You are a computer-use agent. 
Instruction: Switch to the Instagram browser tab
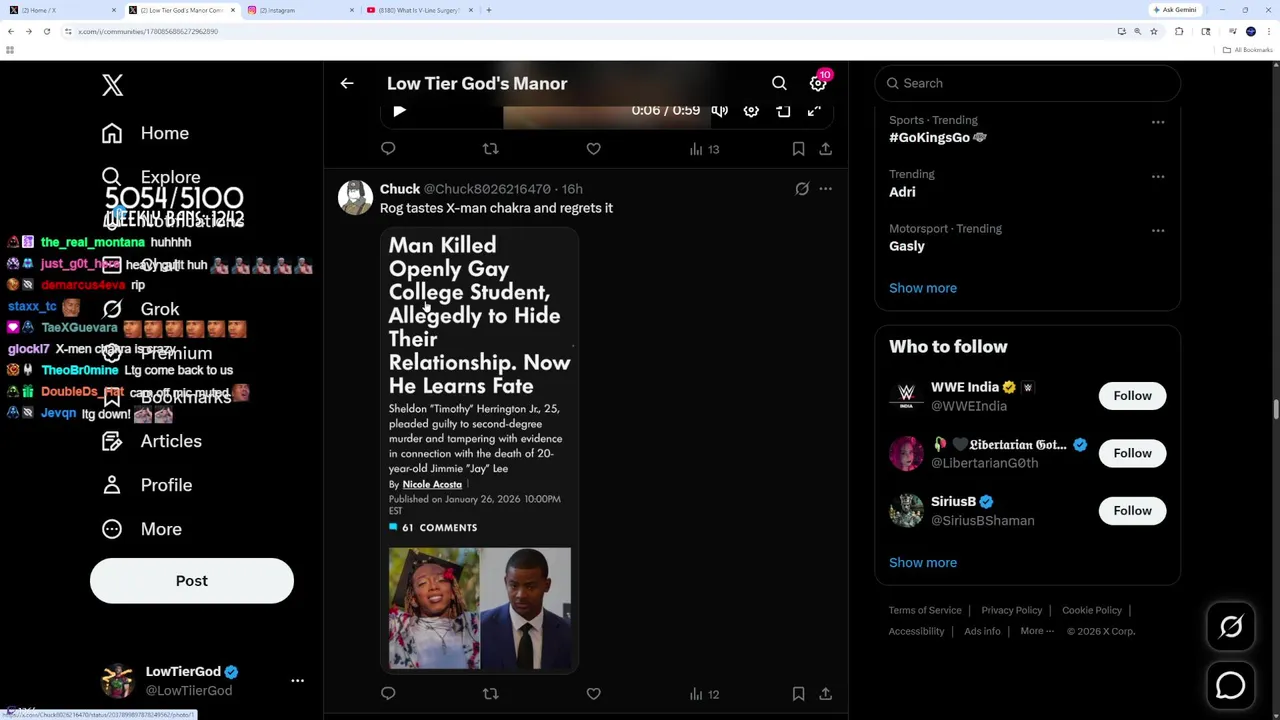pyautogui.click(x=300, y=10)
